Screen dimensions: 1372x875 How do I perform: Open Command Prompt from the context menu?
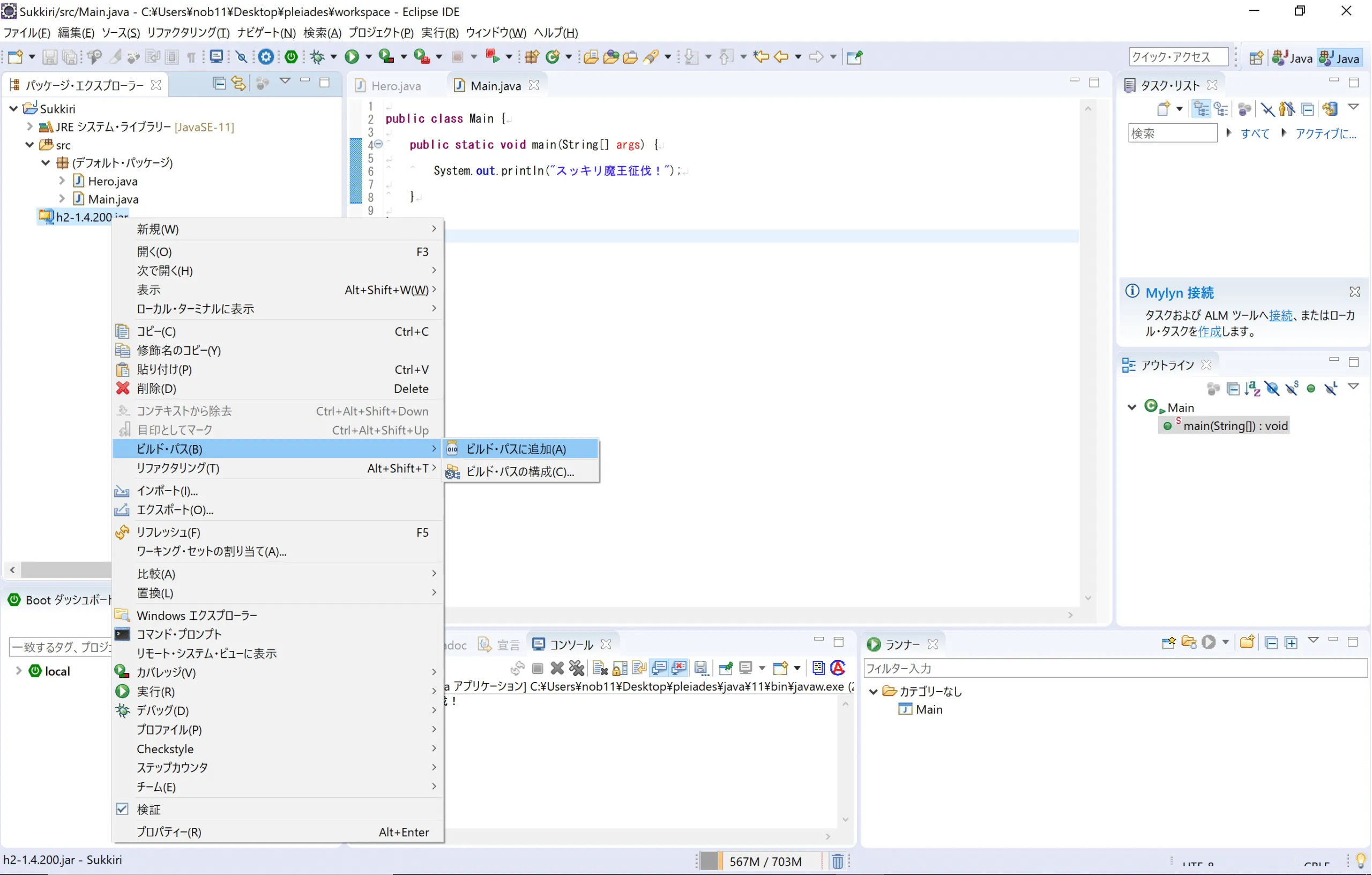point(278,634)
